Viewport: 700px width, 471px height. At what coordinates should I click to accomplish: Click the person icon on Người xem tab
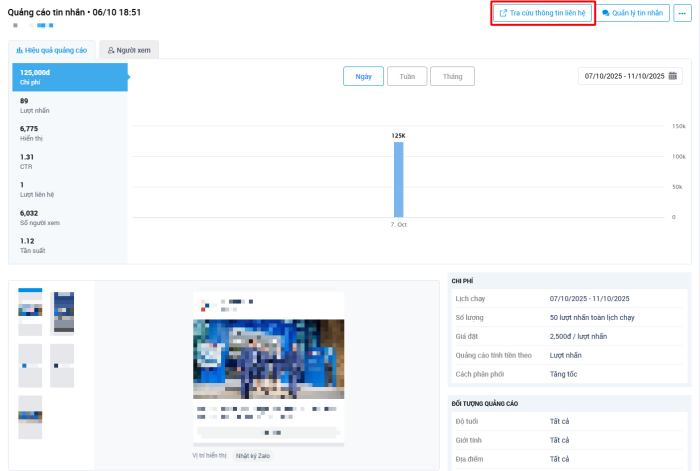(x=111, y=49)
